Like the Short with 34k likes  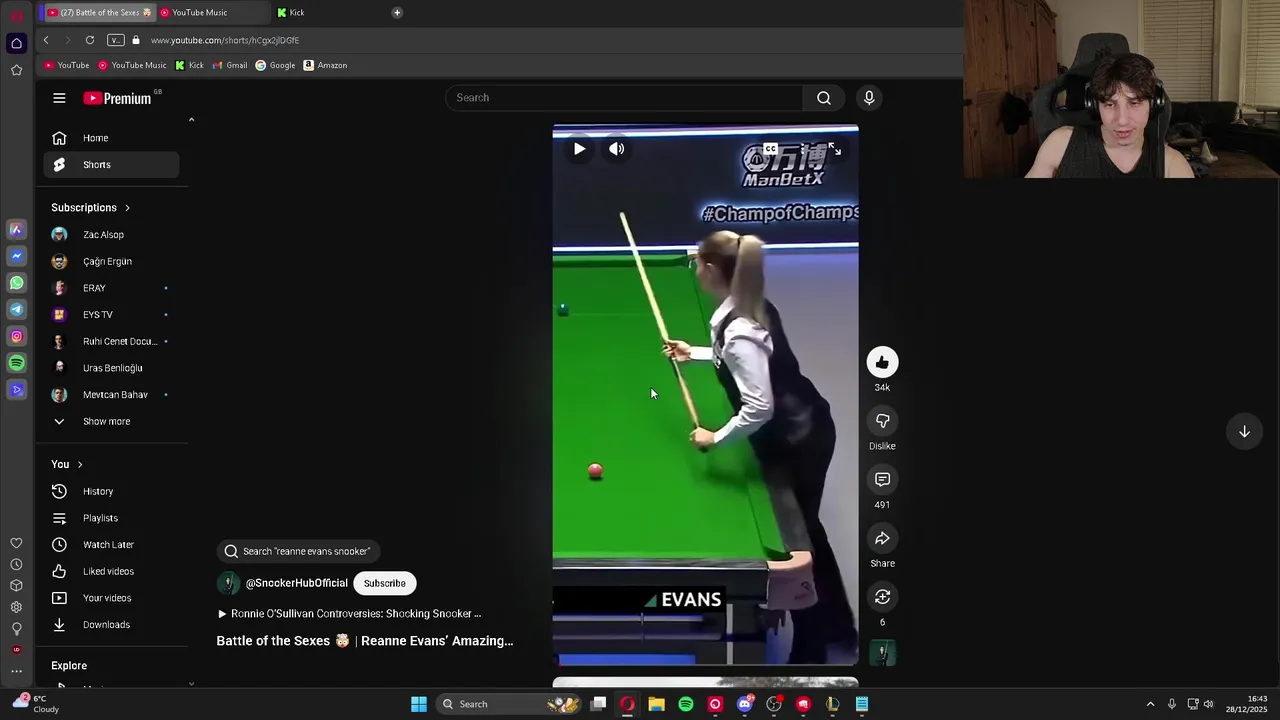(882, 362)
